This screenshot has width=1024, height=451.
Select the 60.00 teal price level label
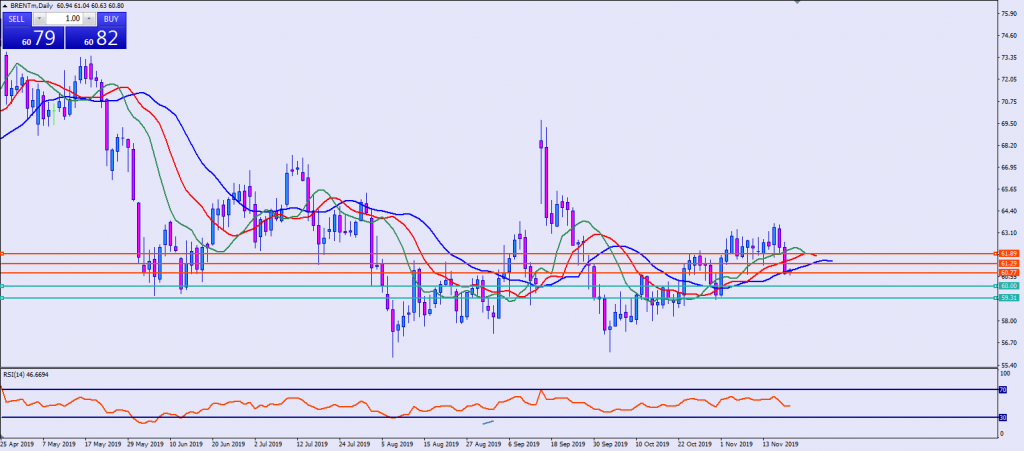[1007, 286]
